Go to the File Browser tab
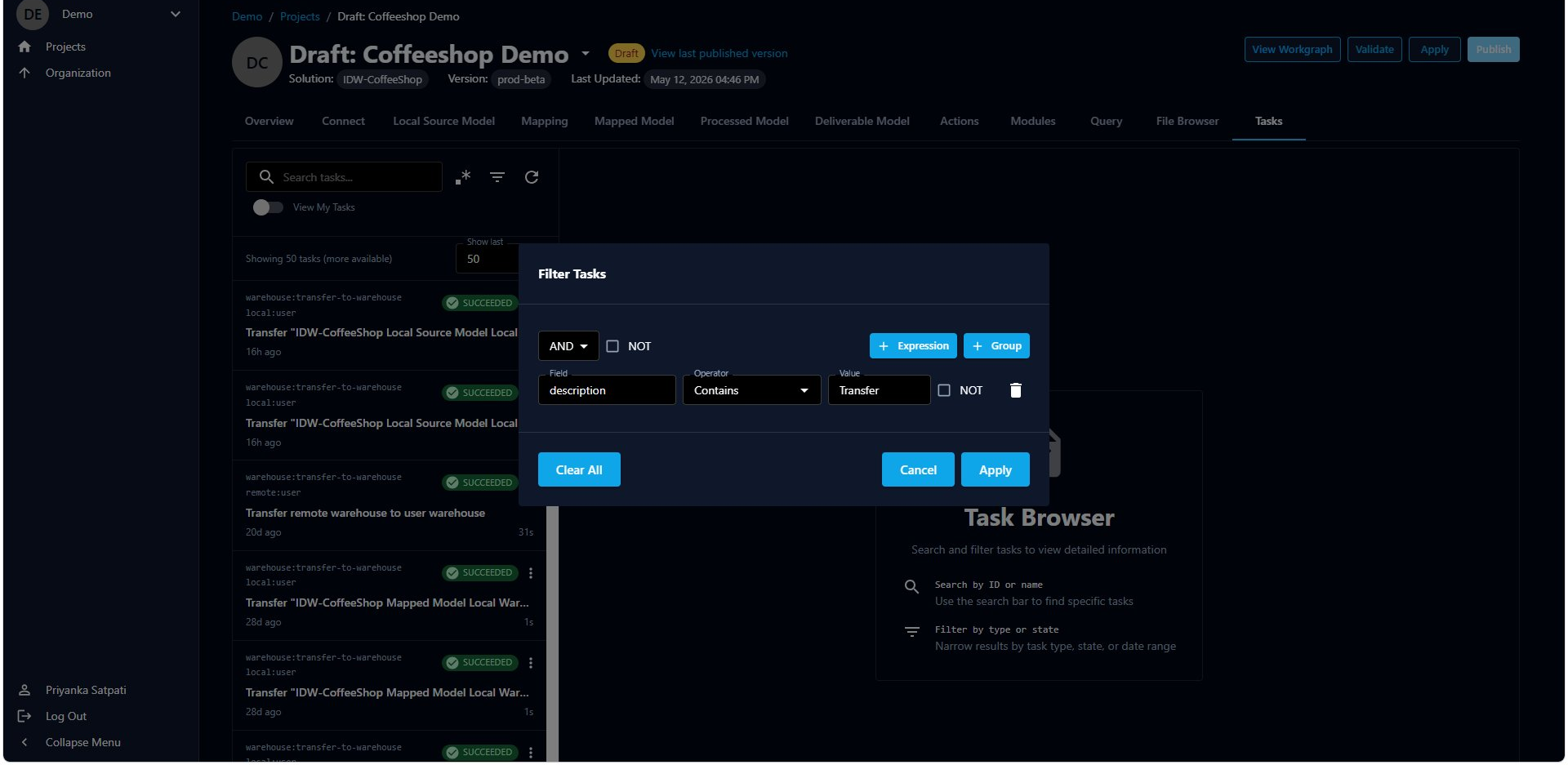The width and height of the screenshot is (1568, 765). tap(1187, 121)
